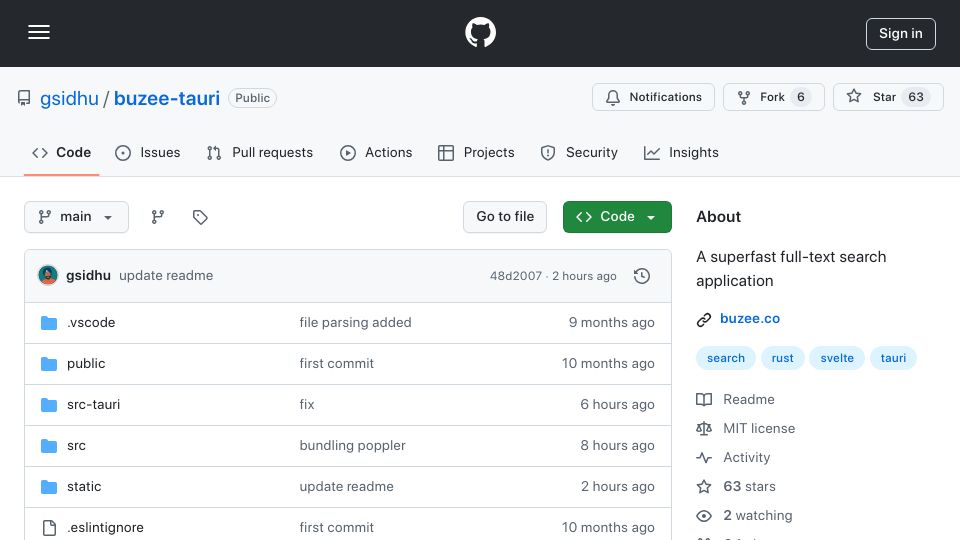The image size is (960, 540).
Task: View branches via the branch icon
Action: pos(158,217)
